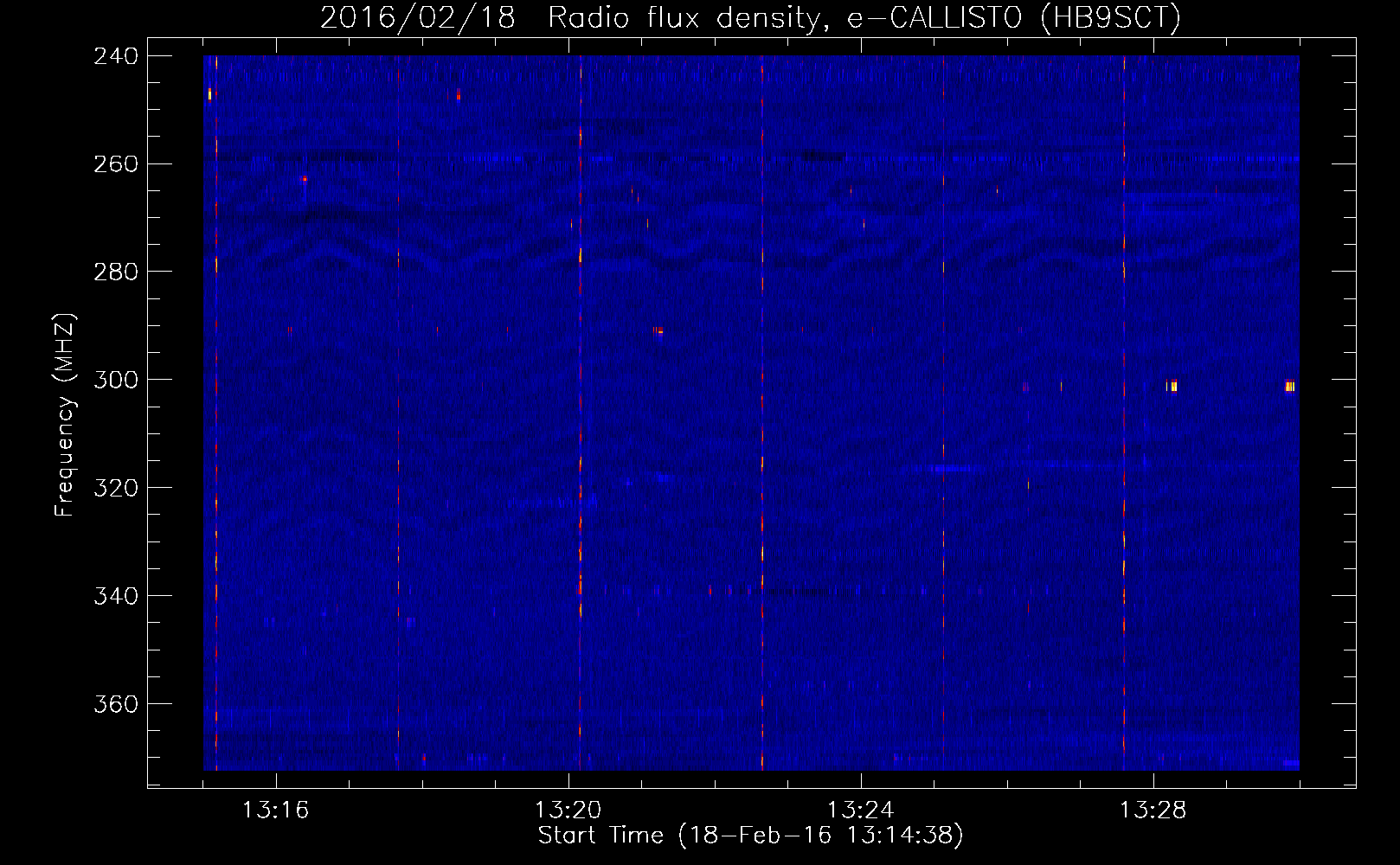This screenshot has width=1400, height=865.
Task: Click the 280 frequency tick label
Action: (116, 272)
